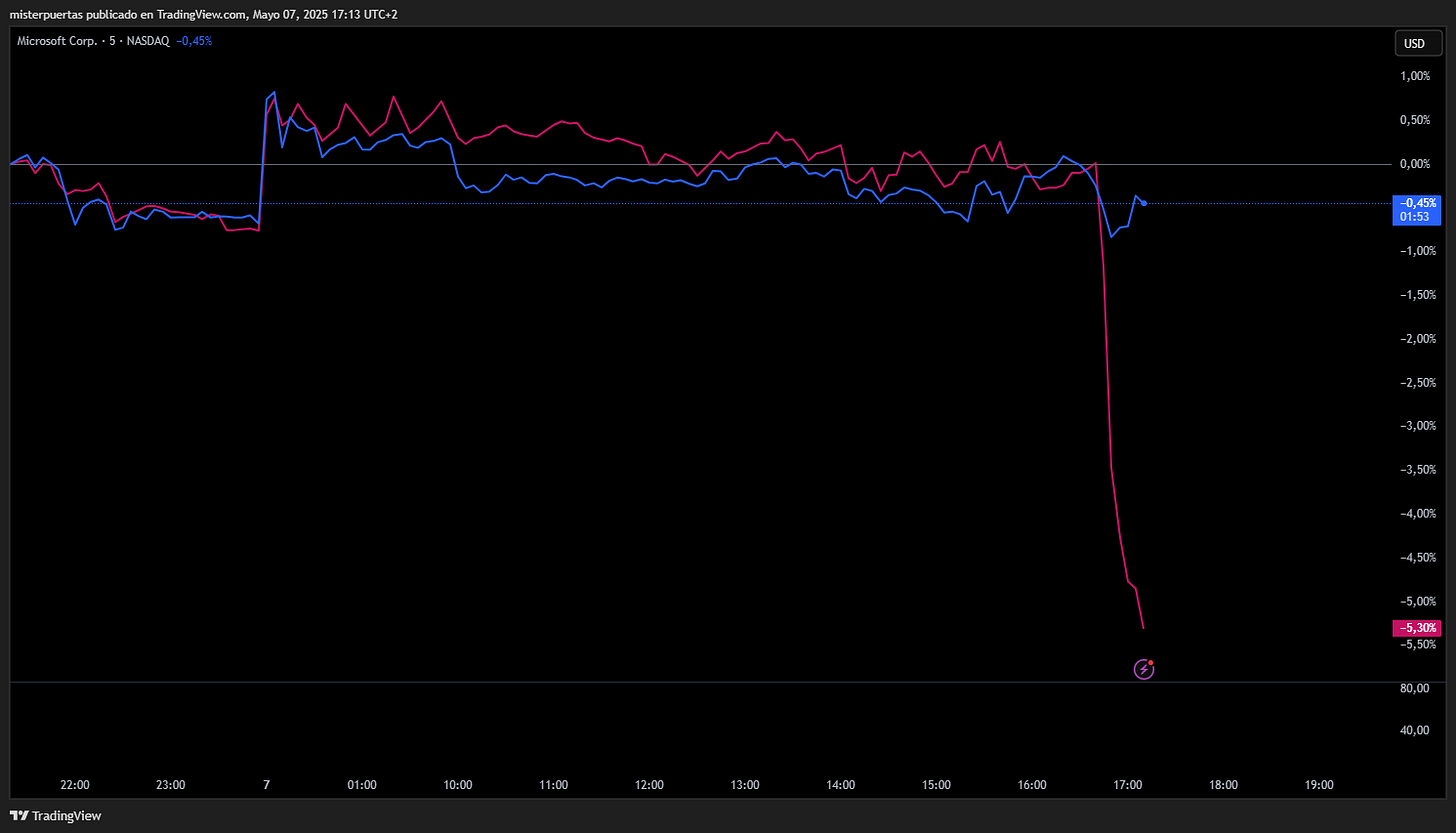Click the 13:00 time axis label

tap(745, 785)
